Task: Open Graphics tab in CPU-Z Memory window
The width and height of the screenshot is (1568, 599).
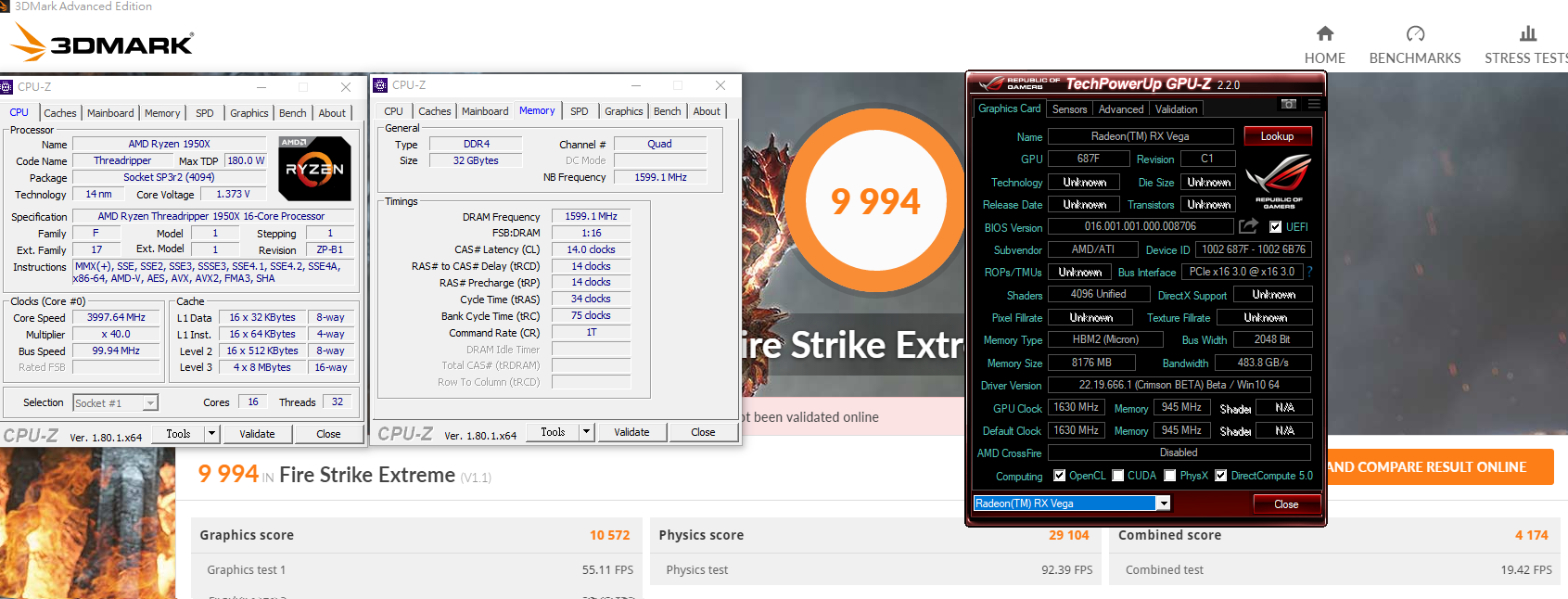Action: click(x=624, y=111)
